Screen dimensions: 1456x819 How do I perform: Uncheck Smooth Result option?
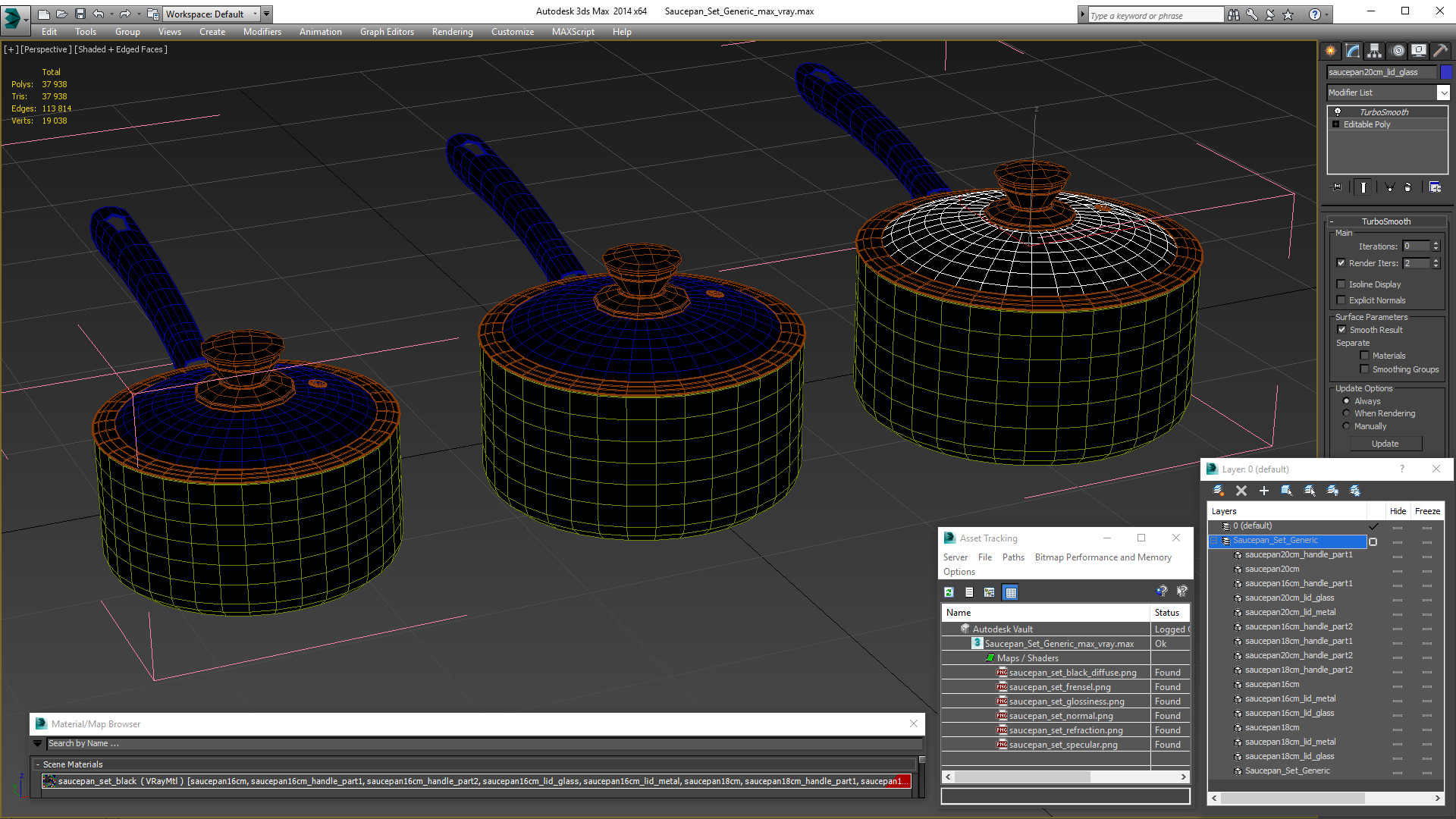click(x=1341, y=330)
